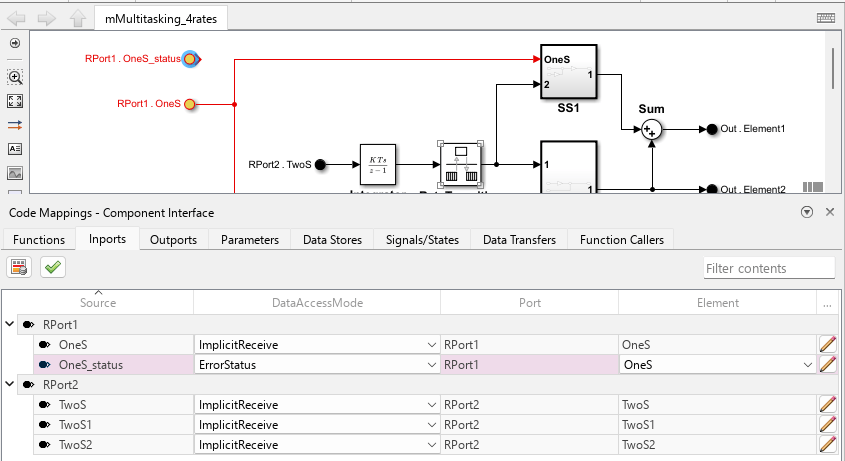The height and width of the screenshot is (461, 845).
Task: Click the green checkmark validate button
Action: click(x=53, y=267)
